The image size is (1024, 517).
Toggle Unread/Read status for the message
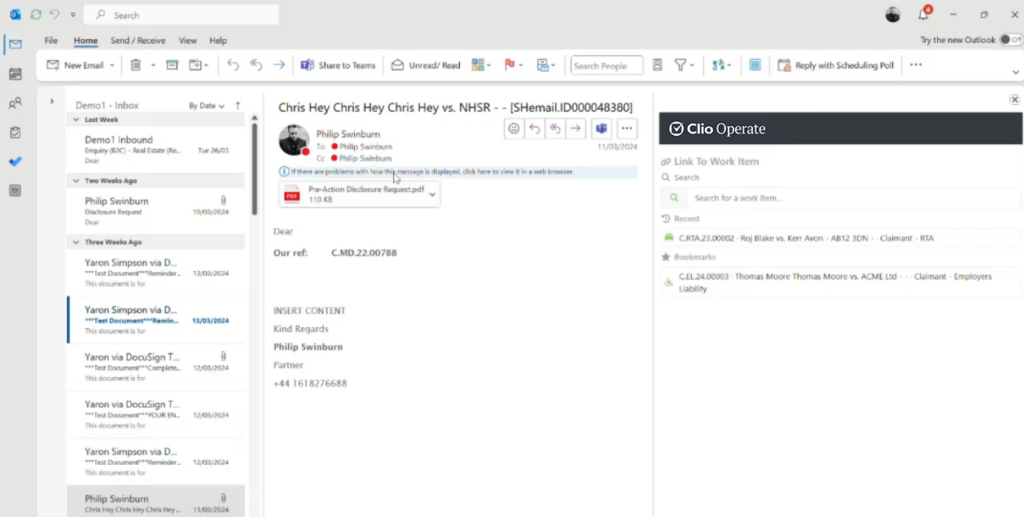click(x=426, y=65)
